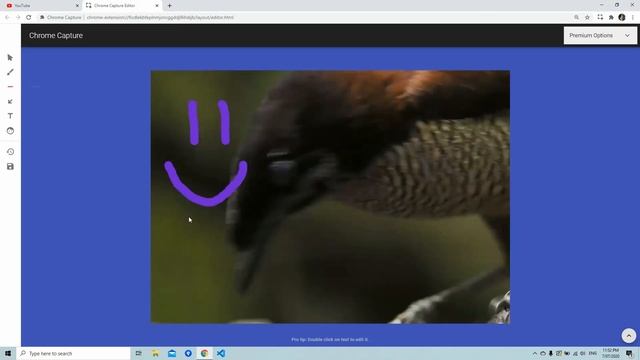Select the freehand brush tool
This screenshot has width=640, height=360.
tap(10, 72)
